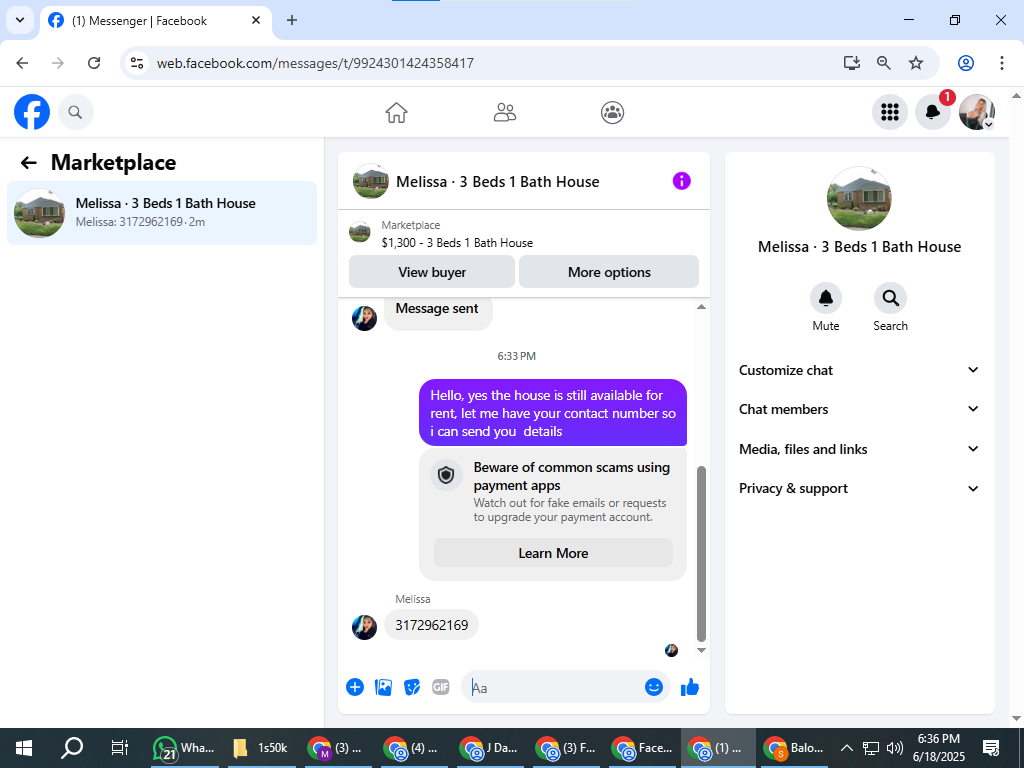The image size is (1024, 768).
Task: Mute this conversation bell icon
Action: coord(825,298)
